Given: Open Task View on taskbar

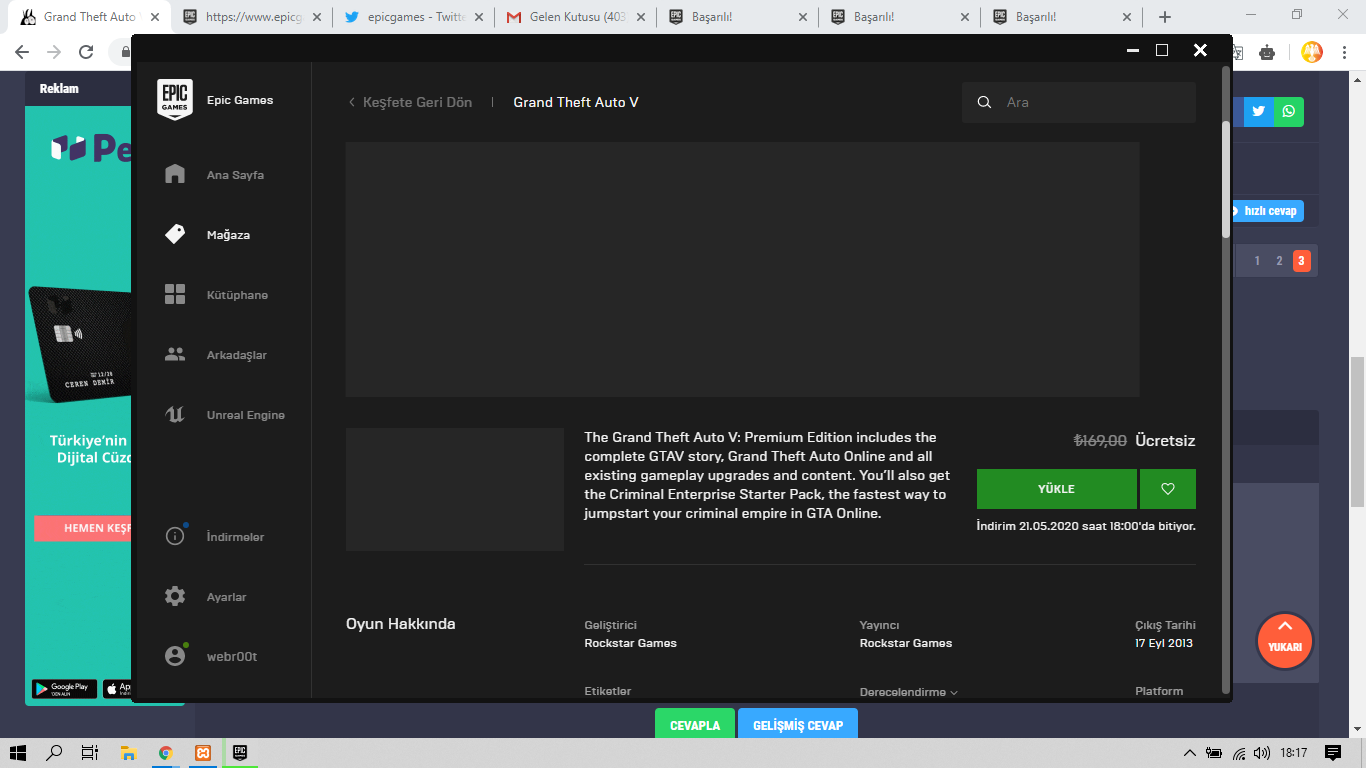Looking at the screenshot, I should pos(90,753).
